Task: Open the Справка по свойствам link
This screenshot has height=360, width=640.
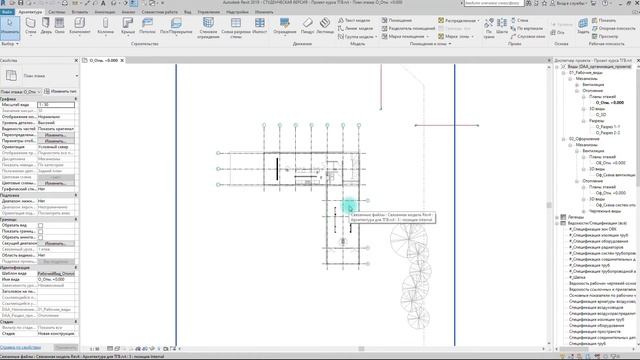Action: coord(20,347)
